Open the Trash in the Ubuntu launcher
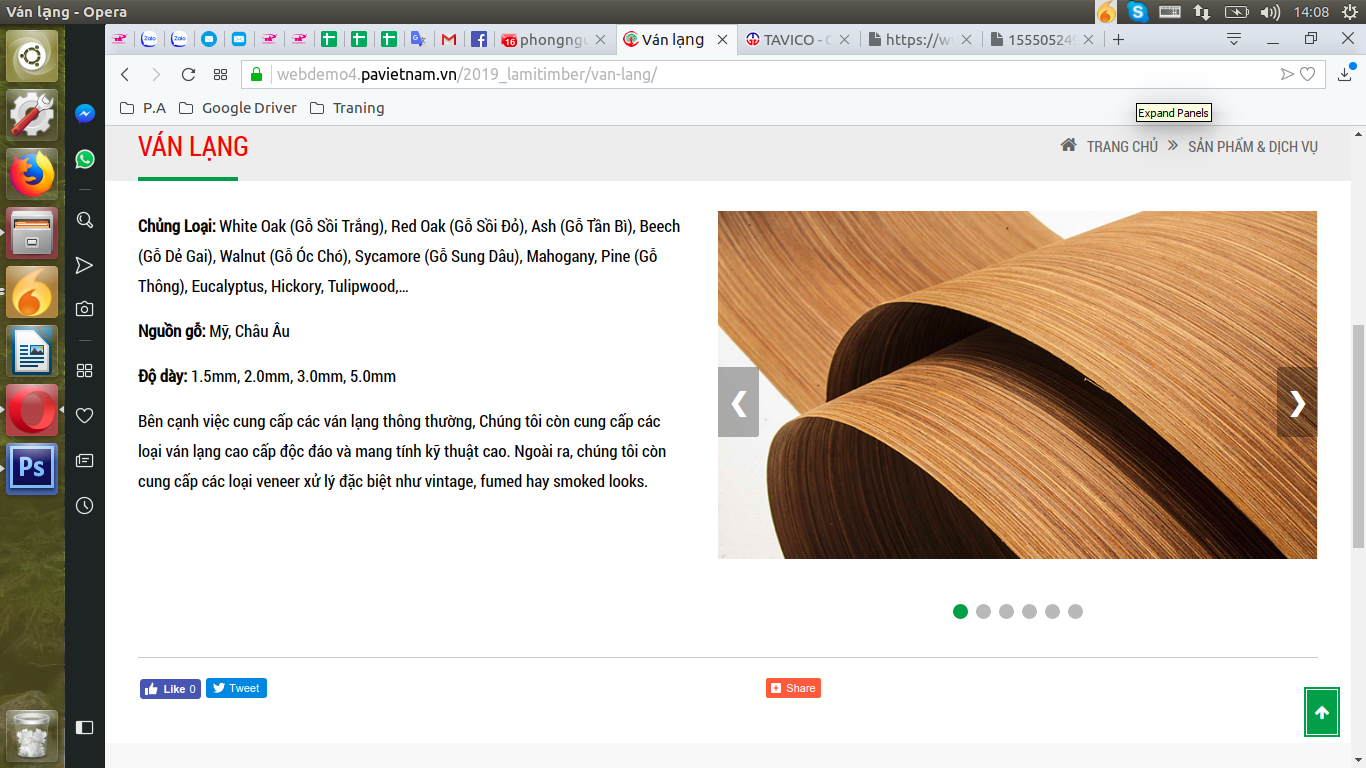Screen dimensions: 1366x768 [32, 736]
